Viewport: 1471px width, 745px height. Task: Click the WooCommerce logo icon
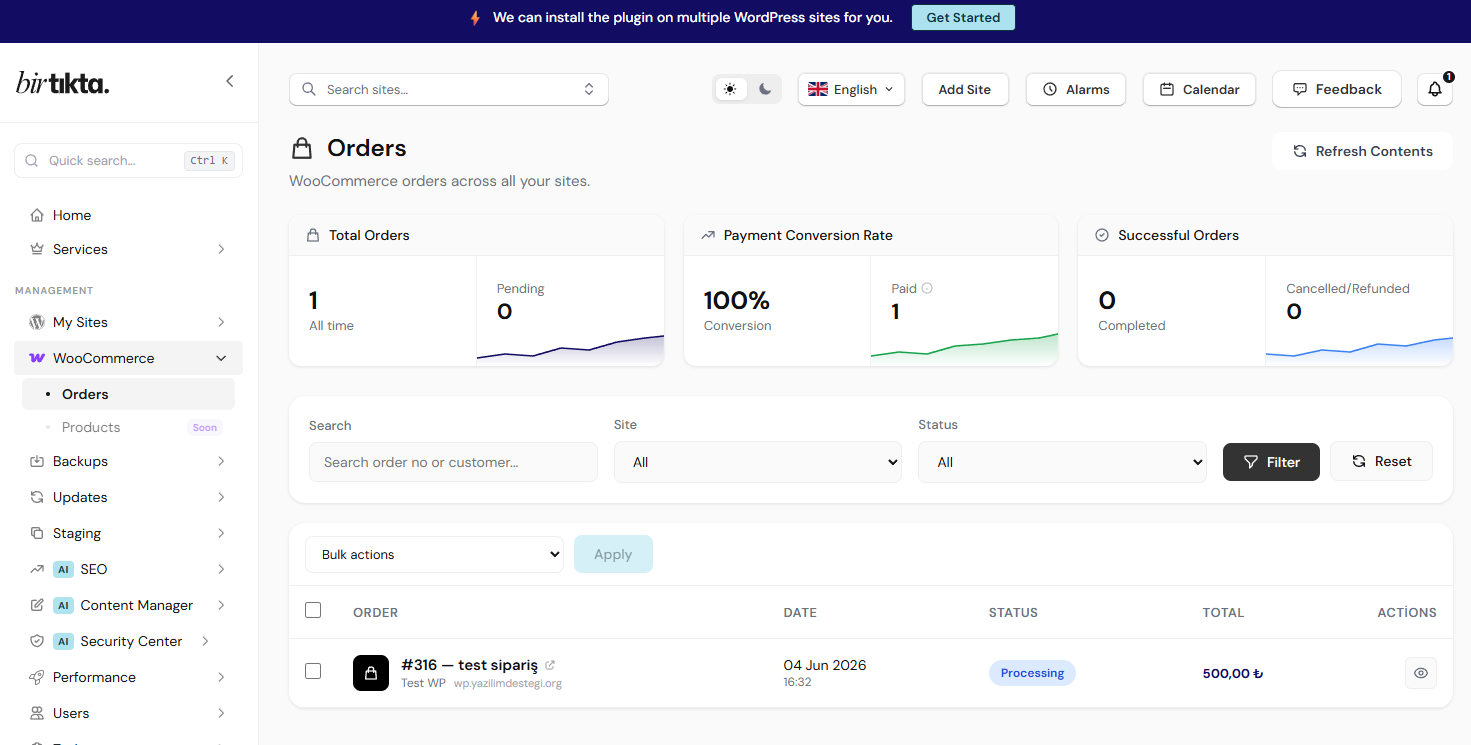37,358
